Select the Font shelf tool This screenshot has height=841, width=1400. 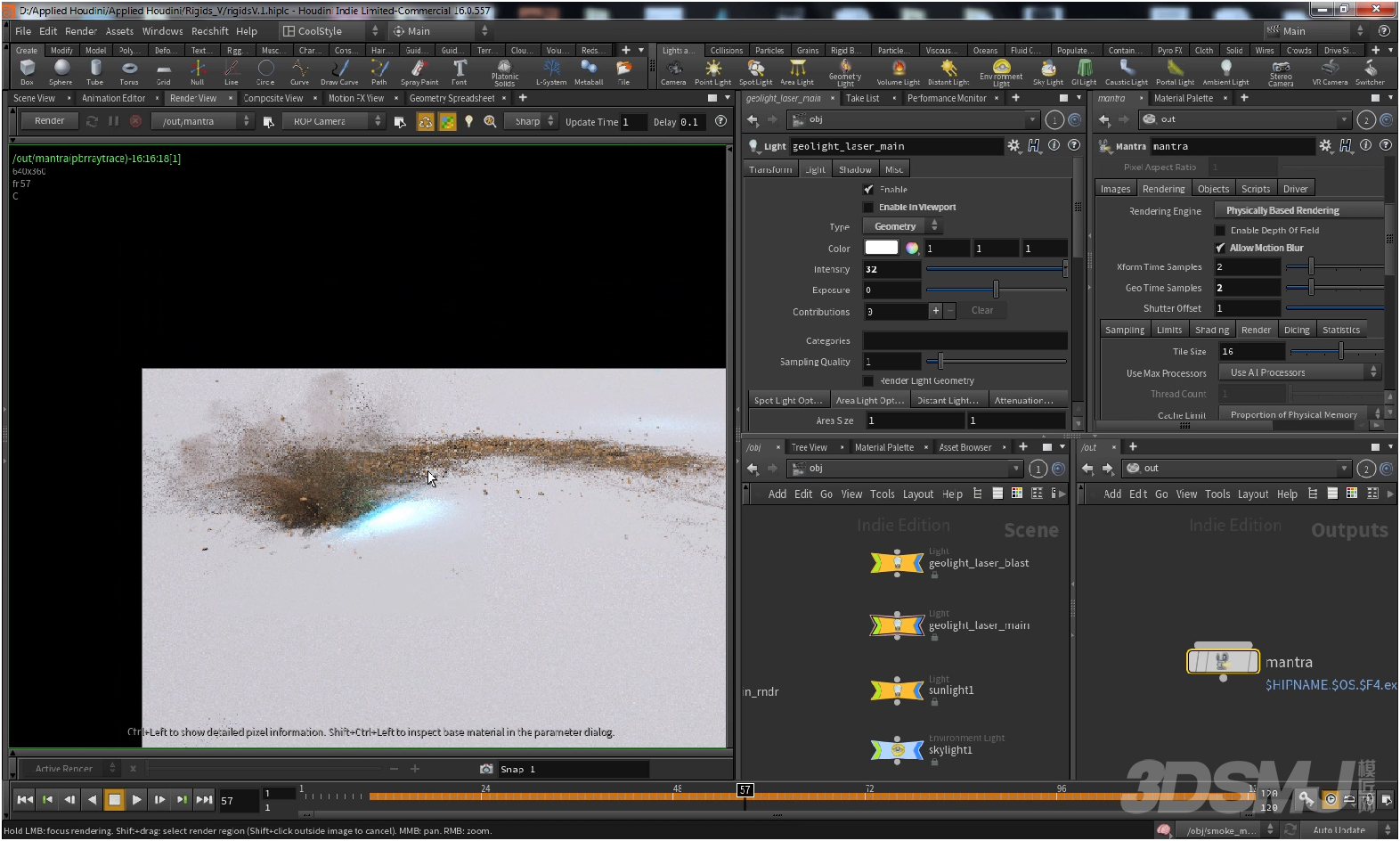coord(459,72)
